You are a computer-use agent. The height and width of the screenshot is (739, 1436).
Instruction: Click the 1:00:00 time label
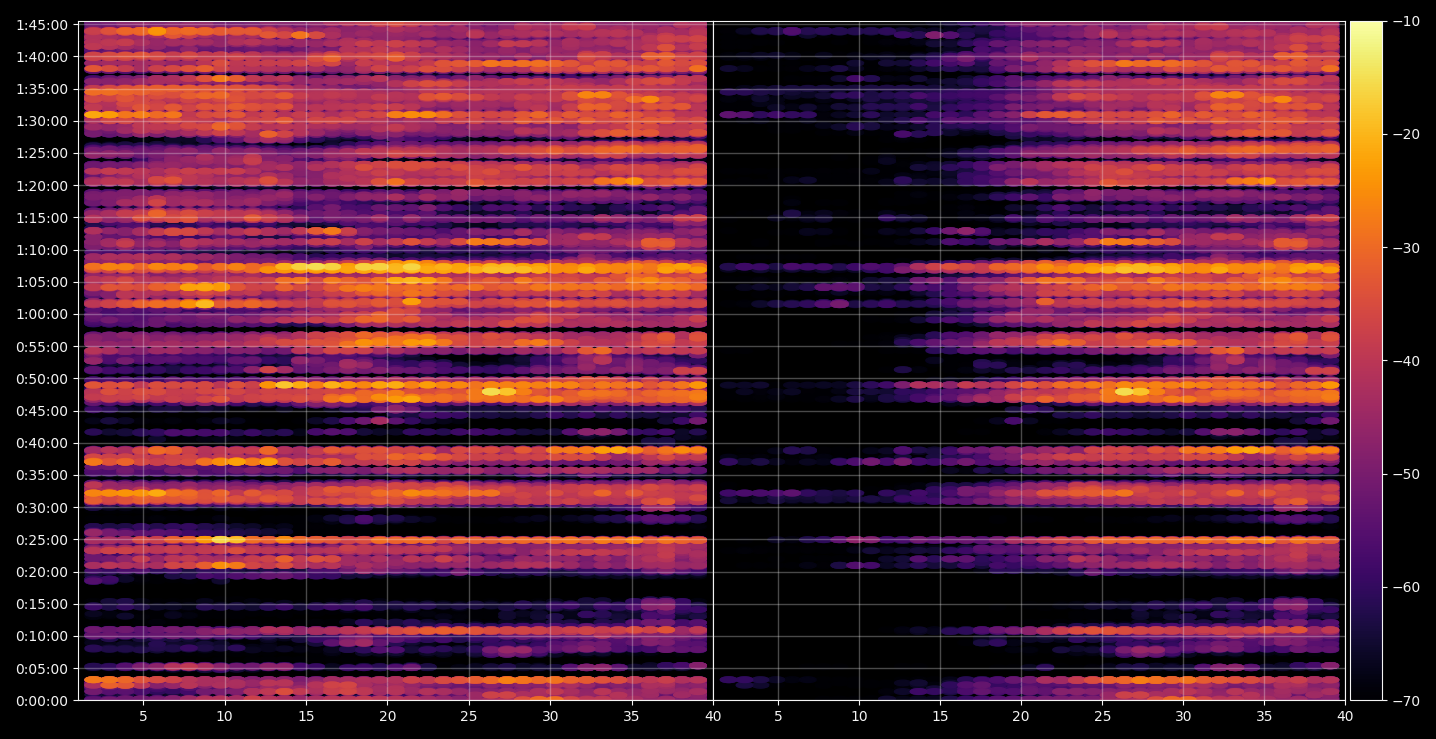pos(42,314)
